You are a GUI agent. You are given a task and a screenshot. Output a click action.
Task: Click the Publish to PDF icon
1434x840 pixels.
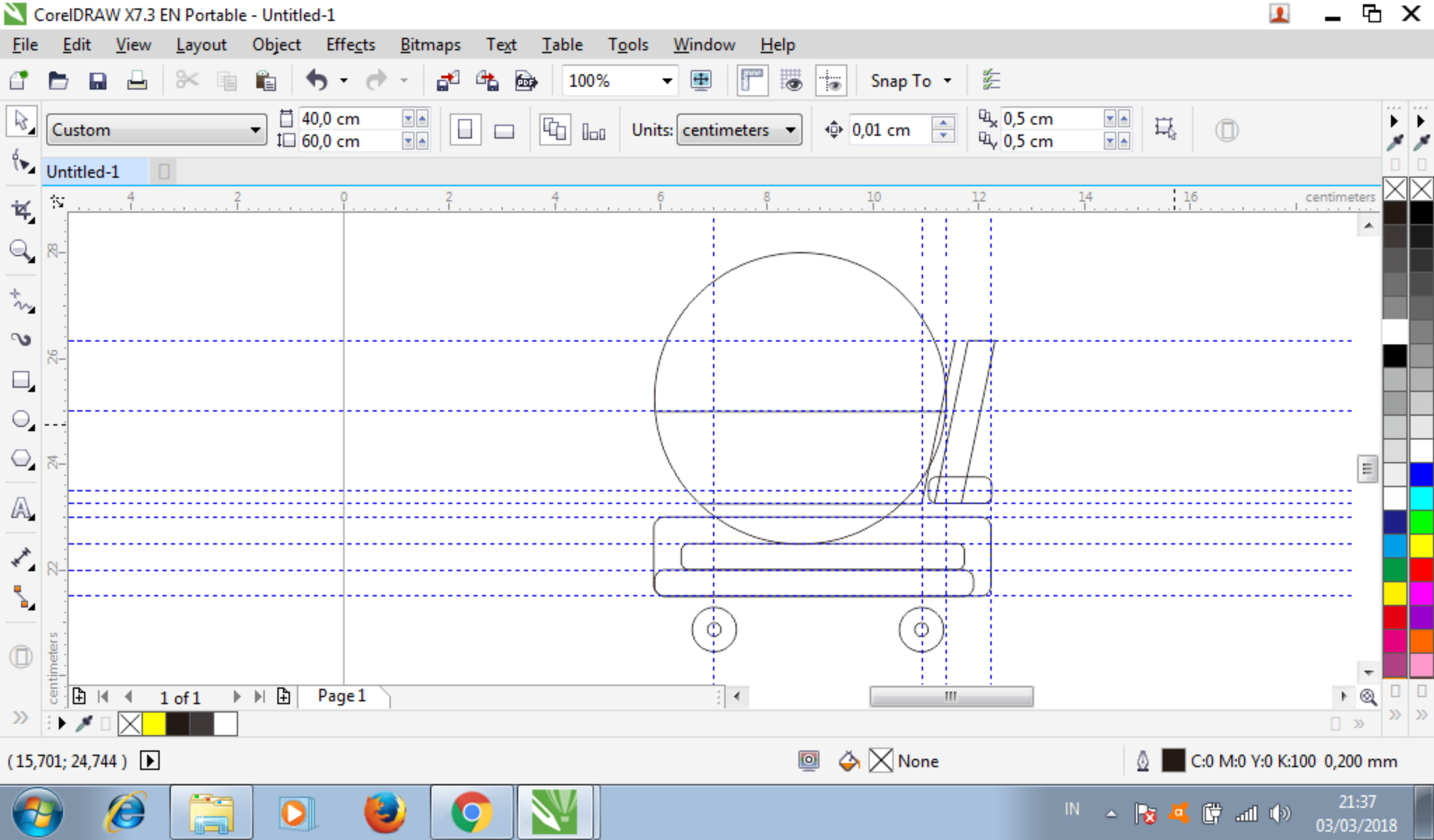(x=526, y=81)
